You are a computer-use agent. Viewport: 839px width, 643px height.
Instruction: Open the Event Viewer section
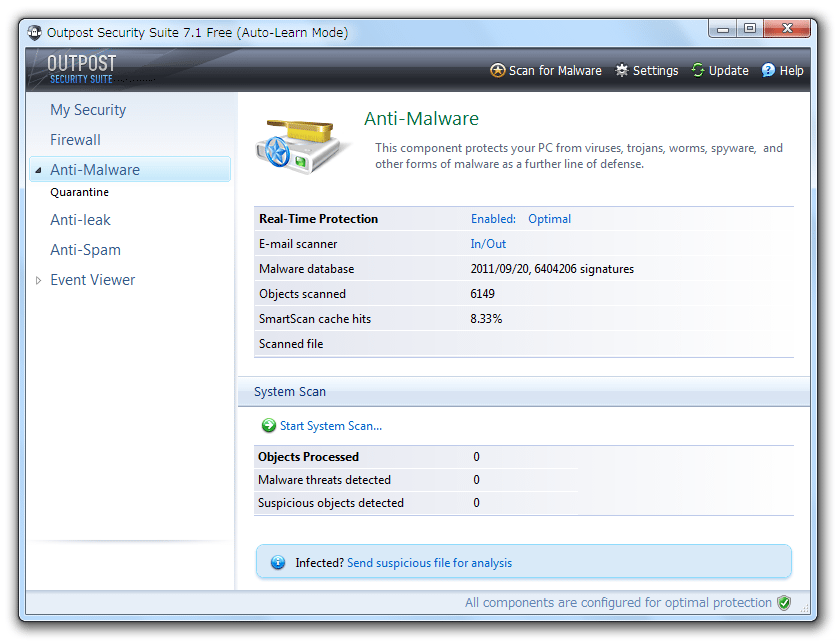coord(93,280)
